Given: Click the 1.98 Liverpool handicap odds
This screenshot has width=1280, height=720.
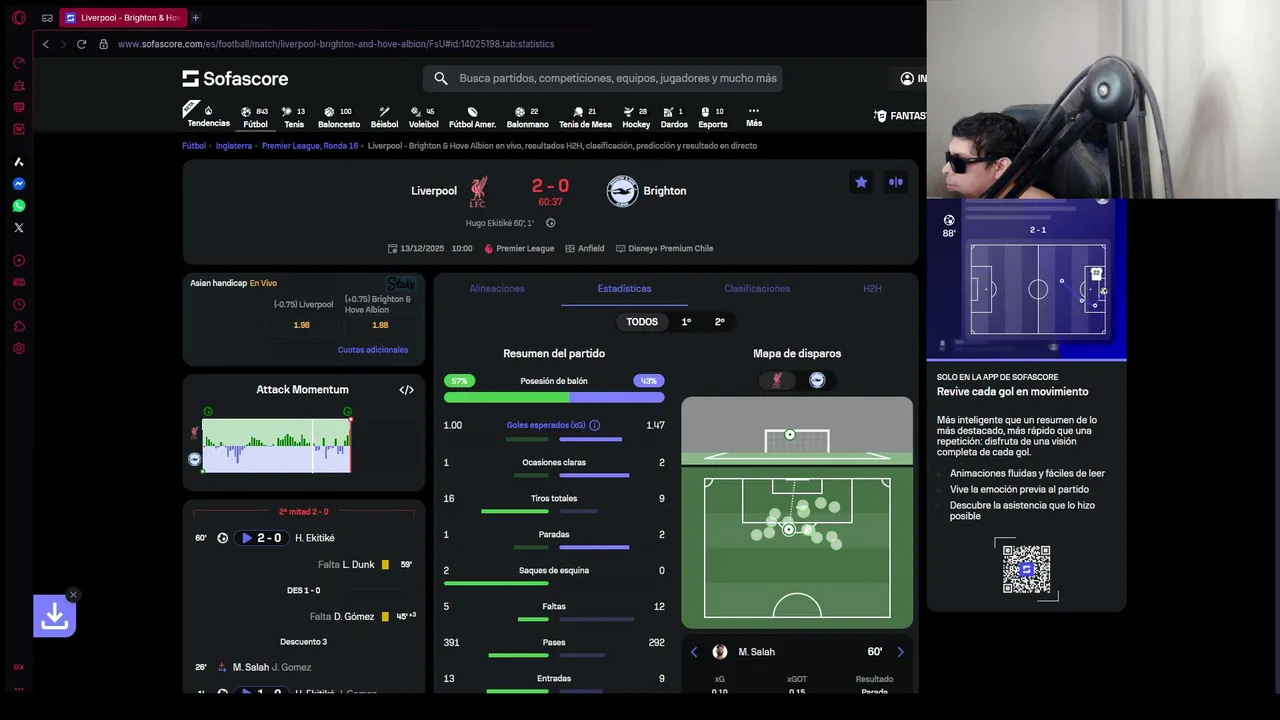Looking at the screenshot, I should click(302, 325).
